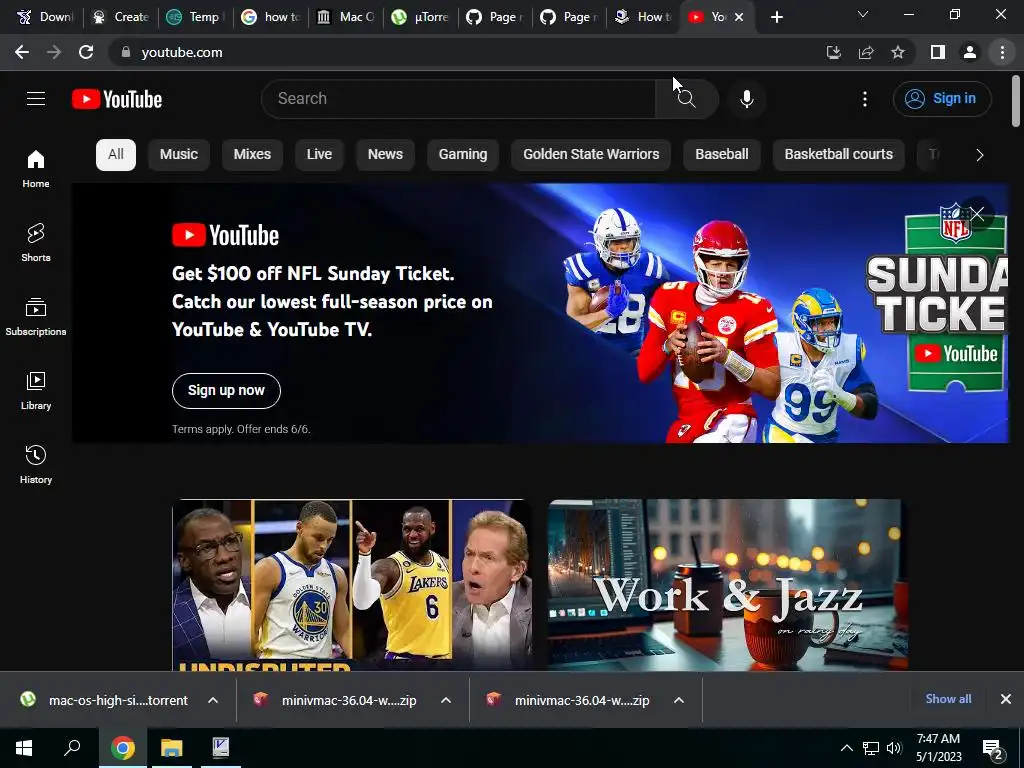Select the Baseball filter chip
This screenshot has height=768, width=1024.
[722, 155]
